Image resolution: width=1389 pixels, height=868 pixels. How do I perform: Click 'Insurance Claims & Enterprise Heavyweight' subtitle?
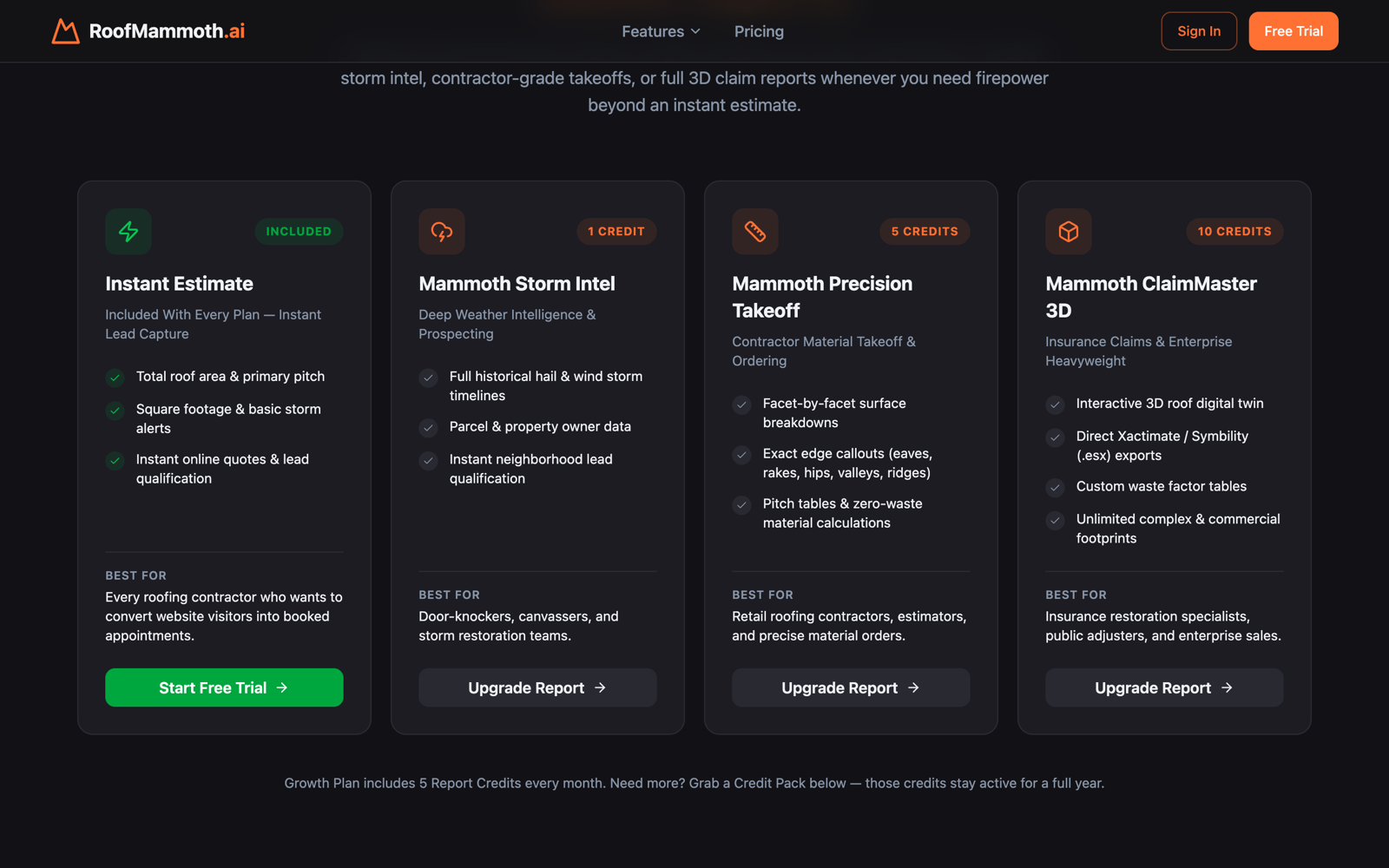(1139, 352)
